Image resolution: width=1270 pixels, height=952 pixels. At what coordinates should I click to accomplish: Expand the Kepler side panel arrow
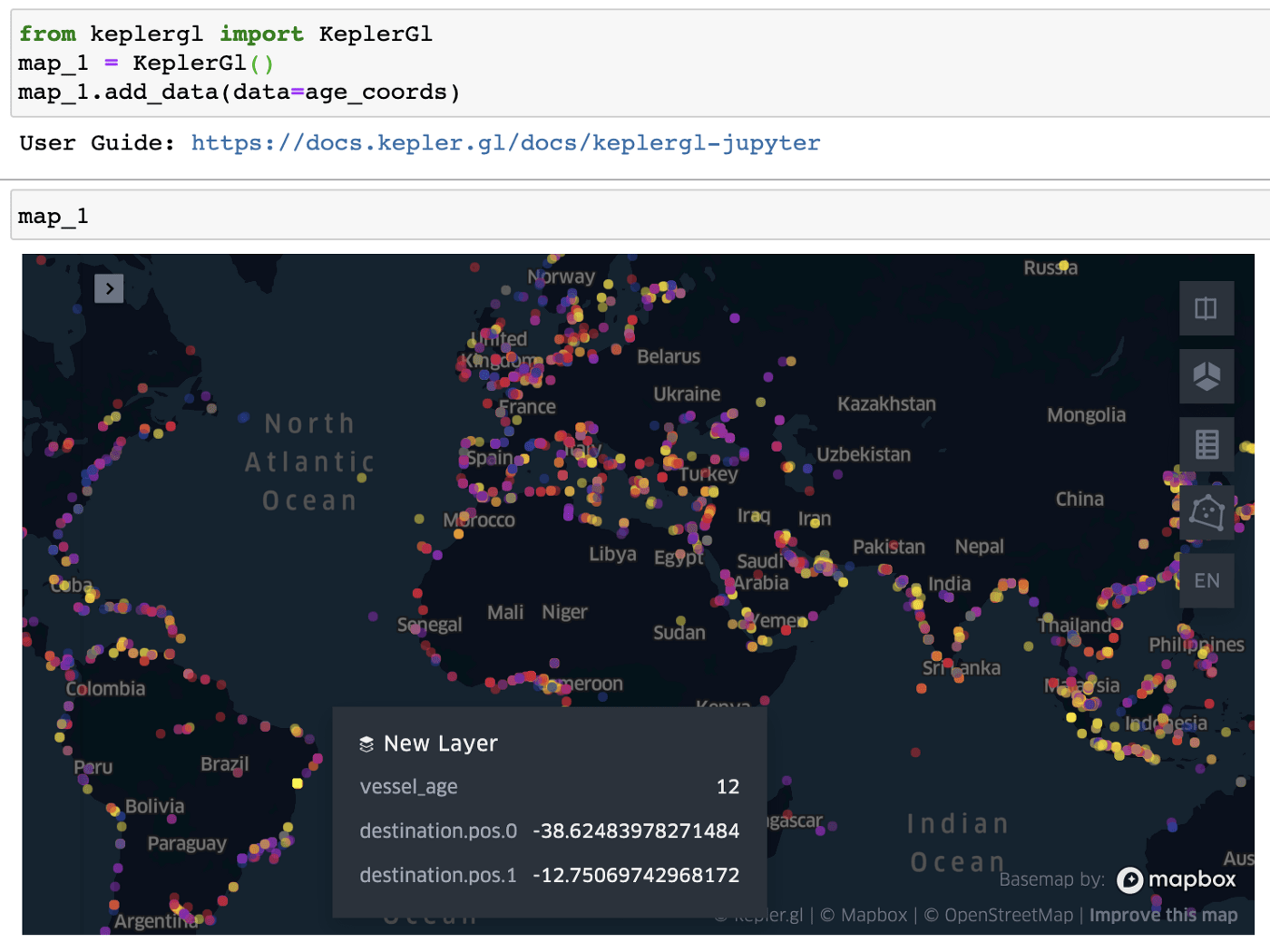109,288
